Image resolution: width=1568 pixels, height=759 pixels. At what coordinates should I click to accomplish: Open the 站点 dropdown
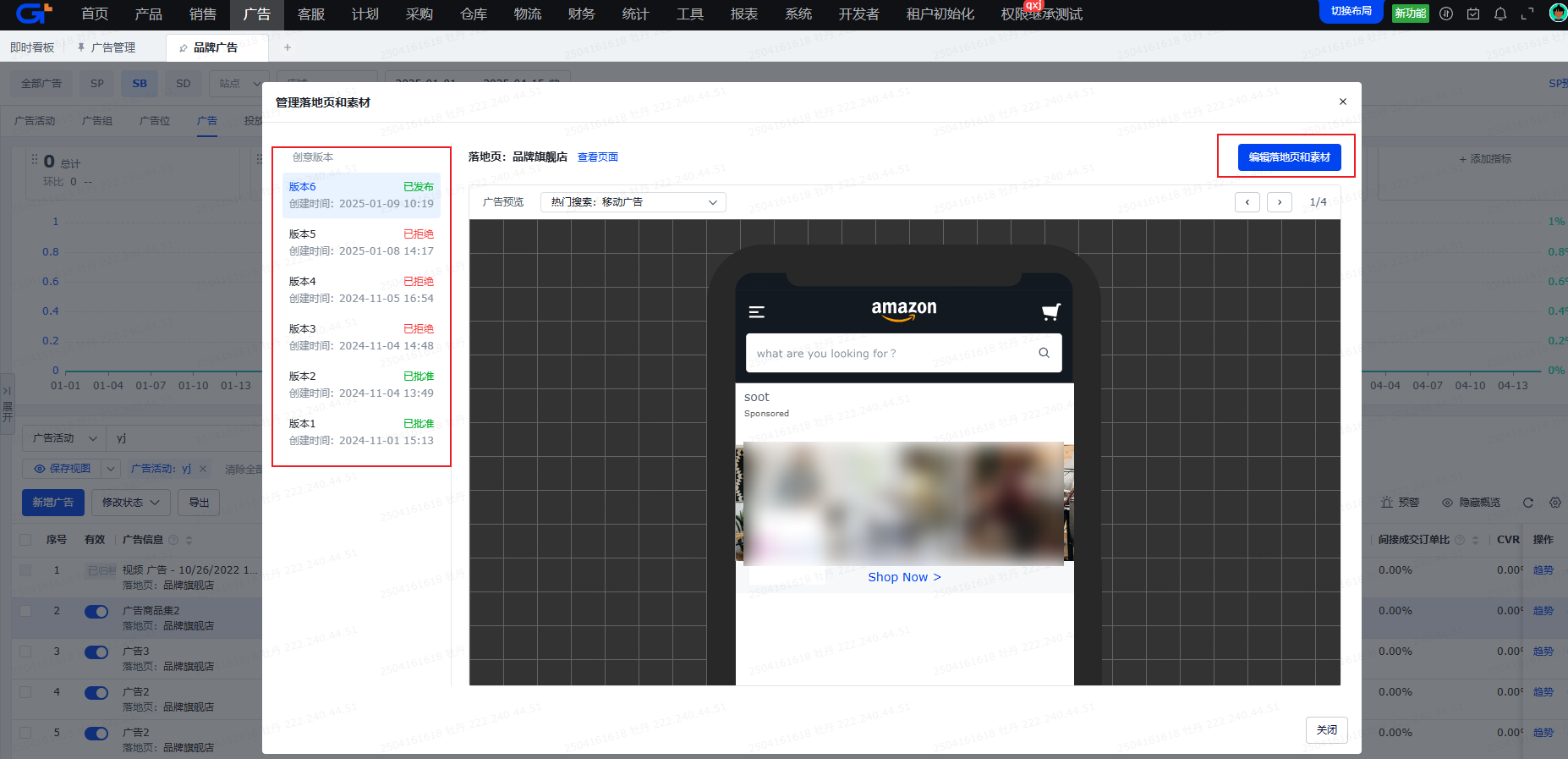tap(238, 84)
